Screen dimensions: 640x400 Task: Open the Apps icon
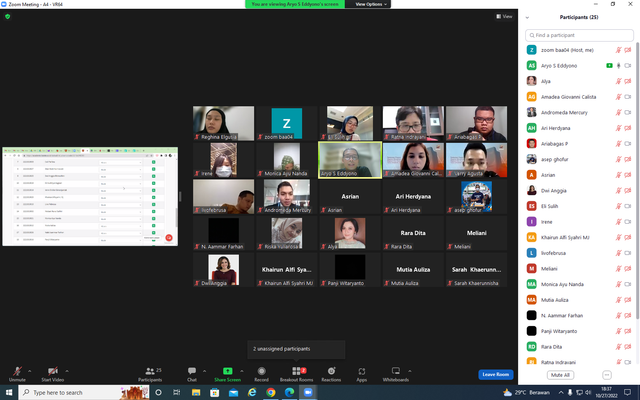[x=362, y=371]
